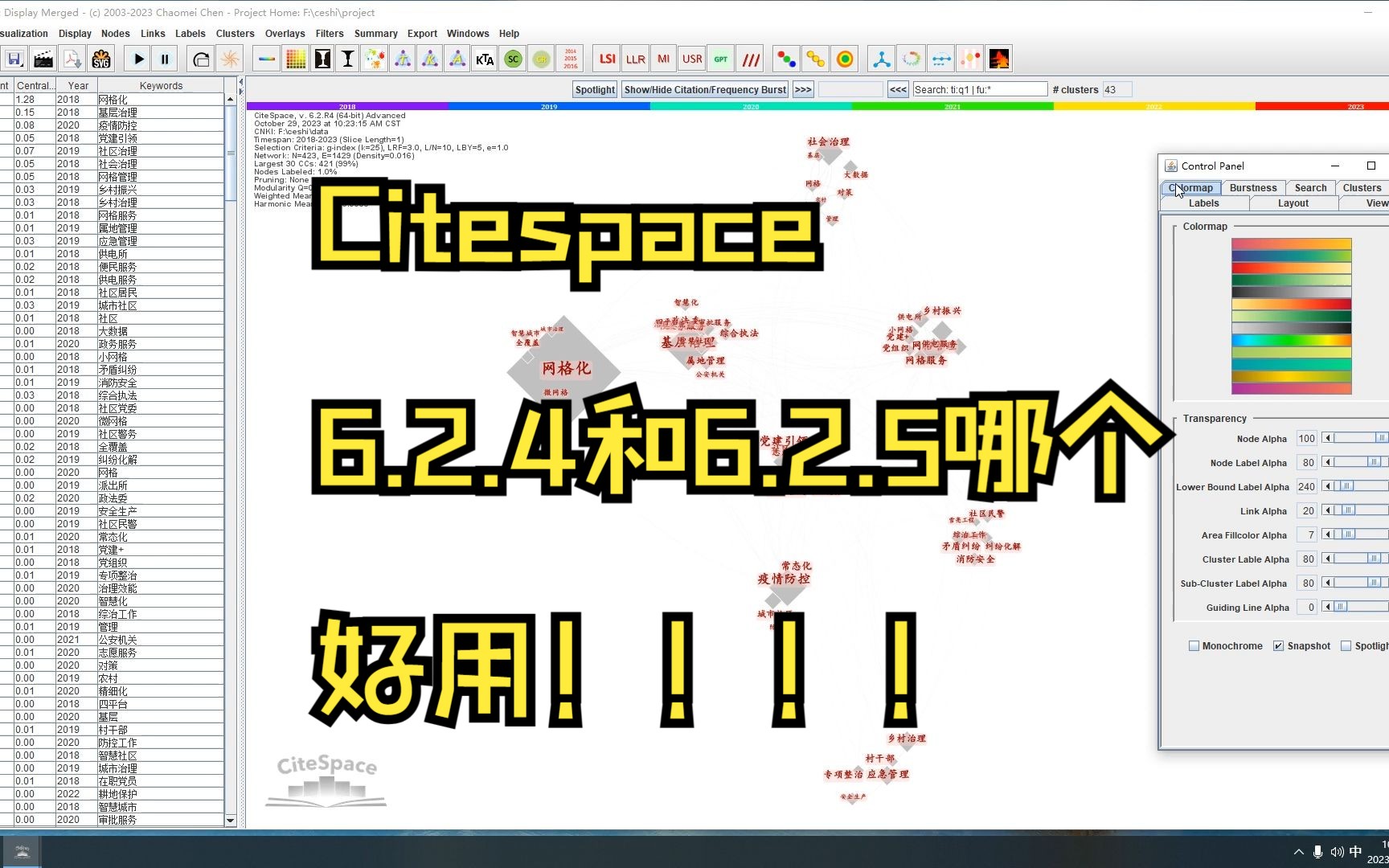
Task: Click the Node Alpha slider
Action: 1355,438
